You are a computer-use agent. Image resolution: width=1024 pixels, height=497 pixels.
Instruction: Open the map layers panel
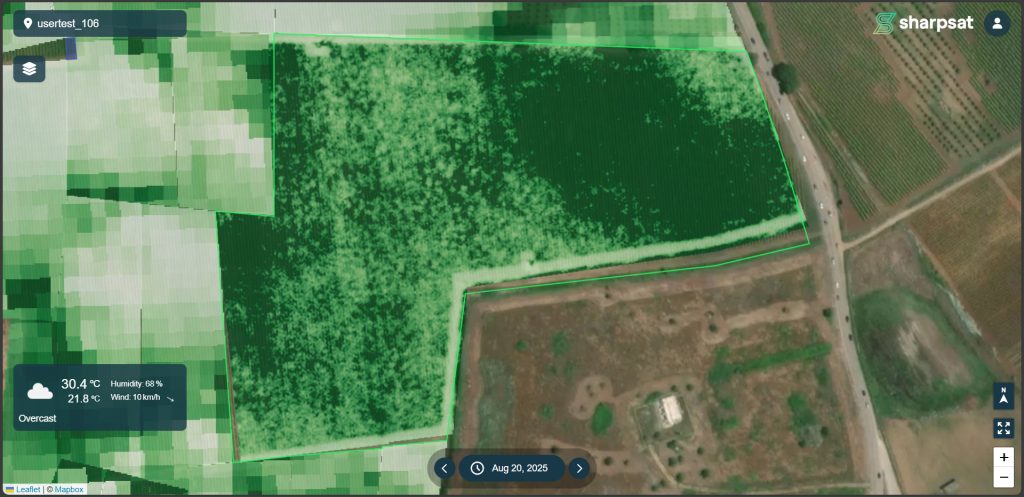pos(29,69)
